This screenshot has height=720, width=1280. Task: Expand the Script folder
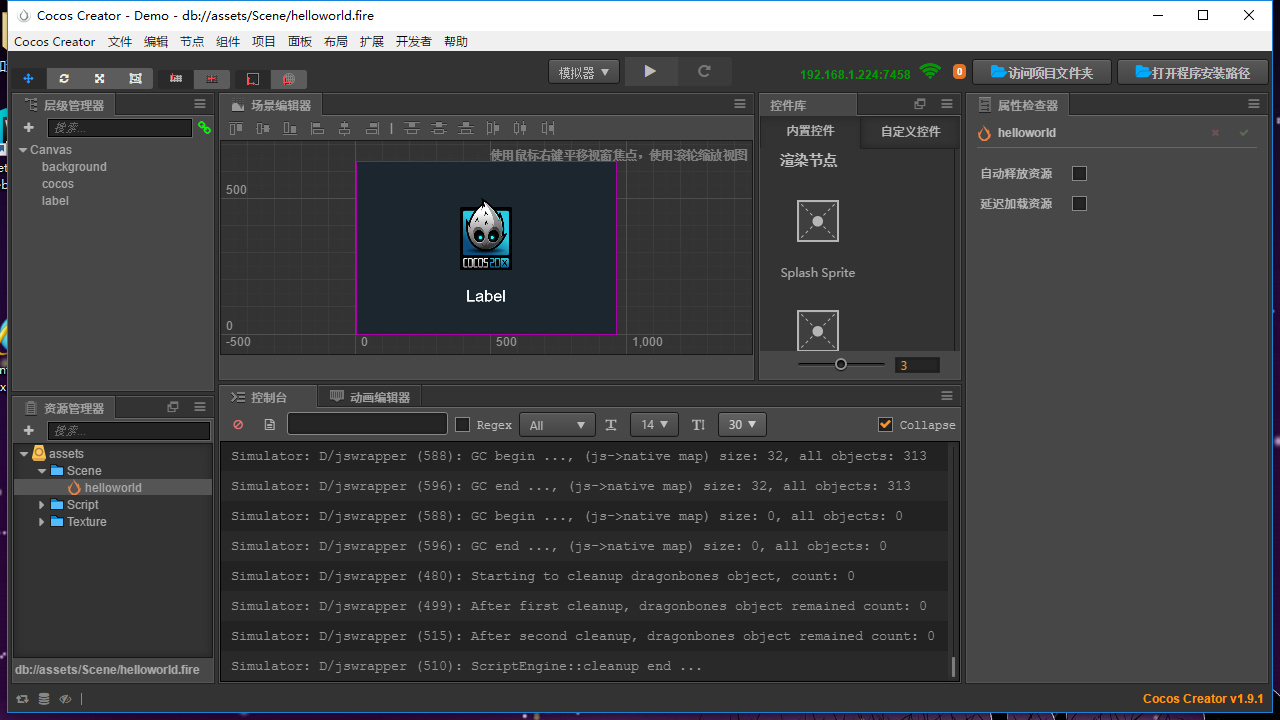[x=42, y=505]
